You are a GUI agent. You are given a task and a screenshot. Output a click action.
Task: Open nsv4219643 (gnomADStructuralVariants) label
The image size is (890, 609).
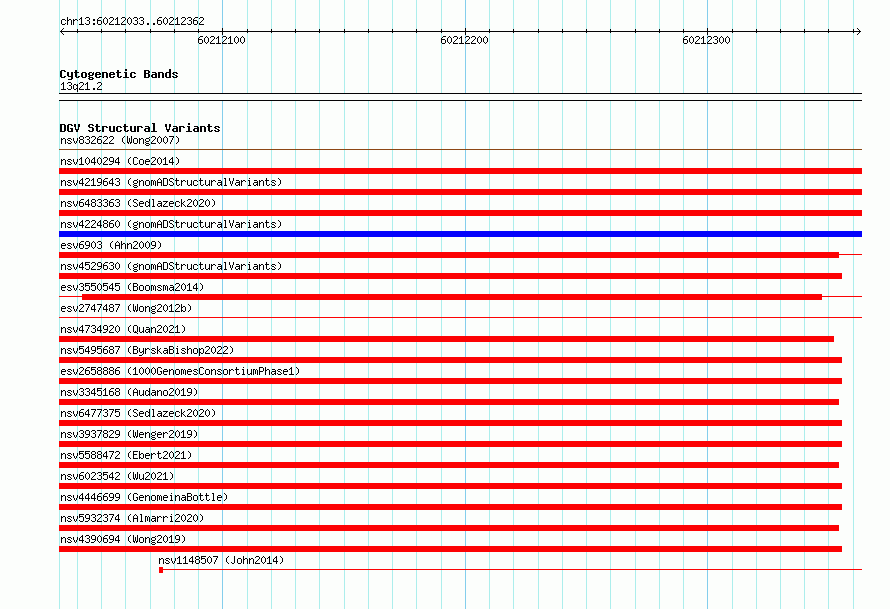(171, 182)
